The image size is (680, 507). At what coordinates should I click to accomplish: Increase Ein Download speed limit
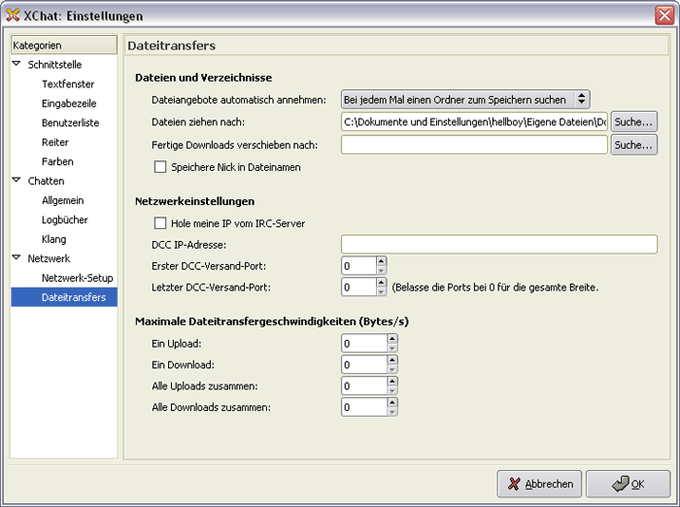[x=392, y=360]
